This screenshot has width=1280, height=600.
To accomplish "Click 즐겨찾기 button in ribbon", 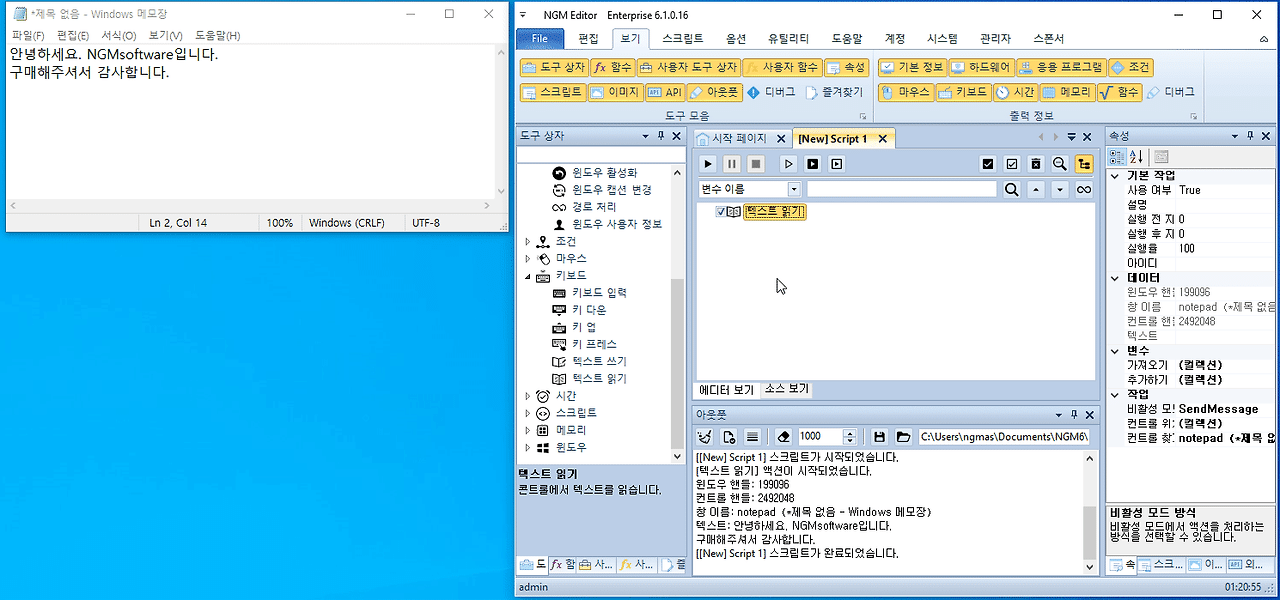I will [x=833, y=92].
